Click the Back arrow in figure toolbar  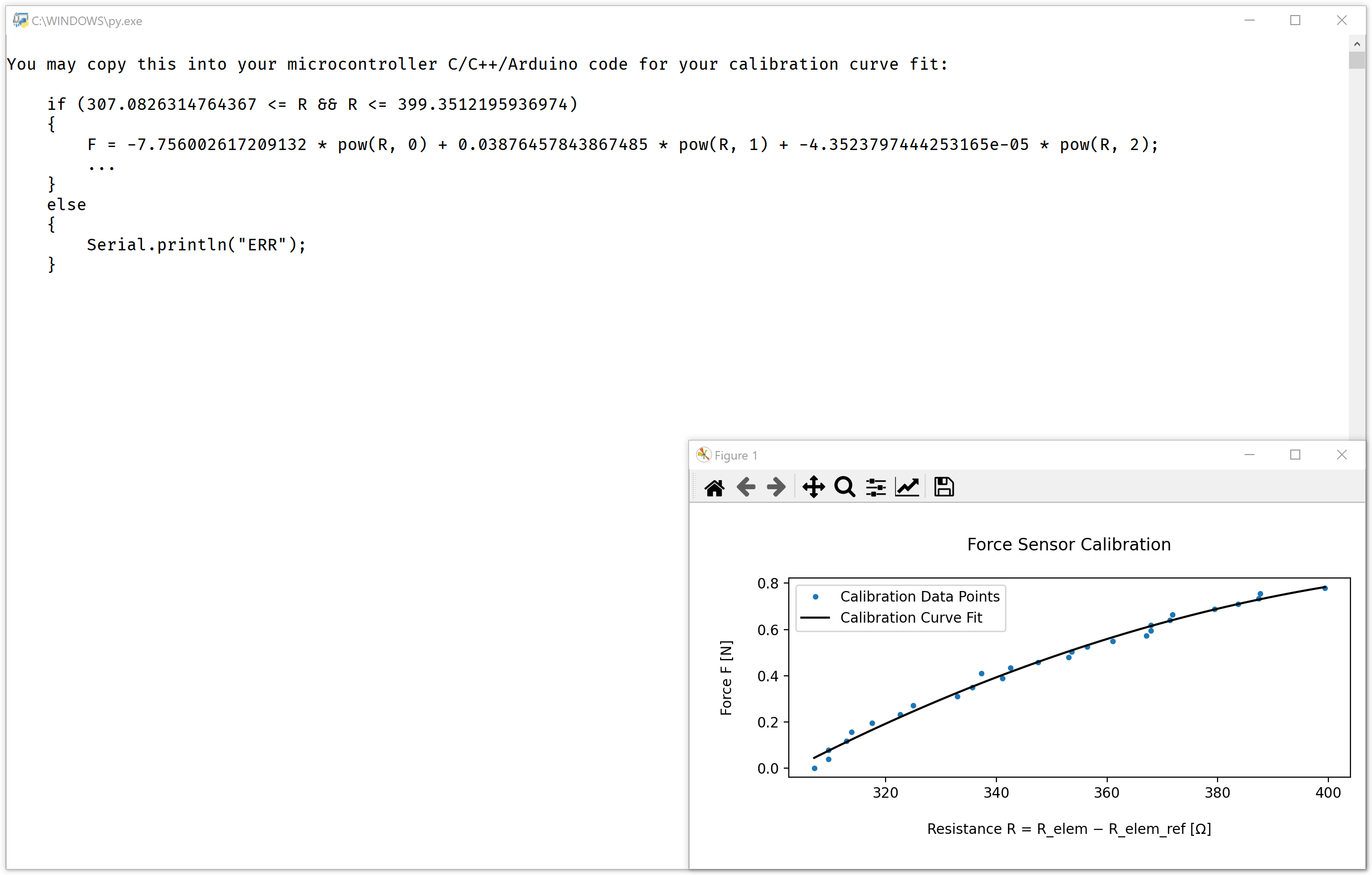point(746,487)
